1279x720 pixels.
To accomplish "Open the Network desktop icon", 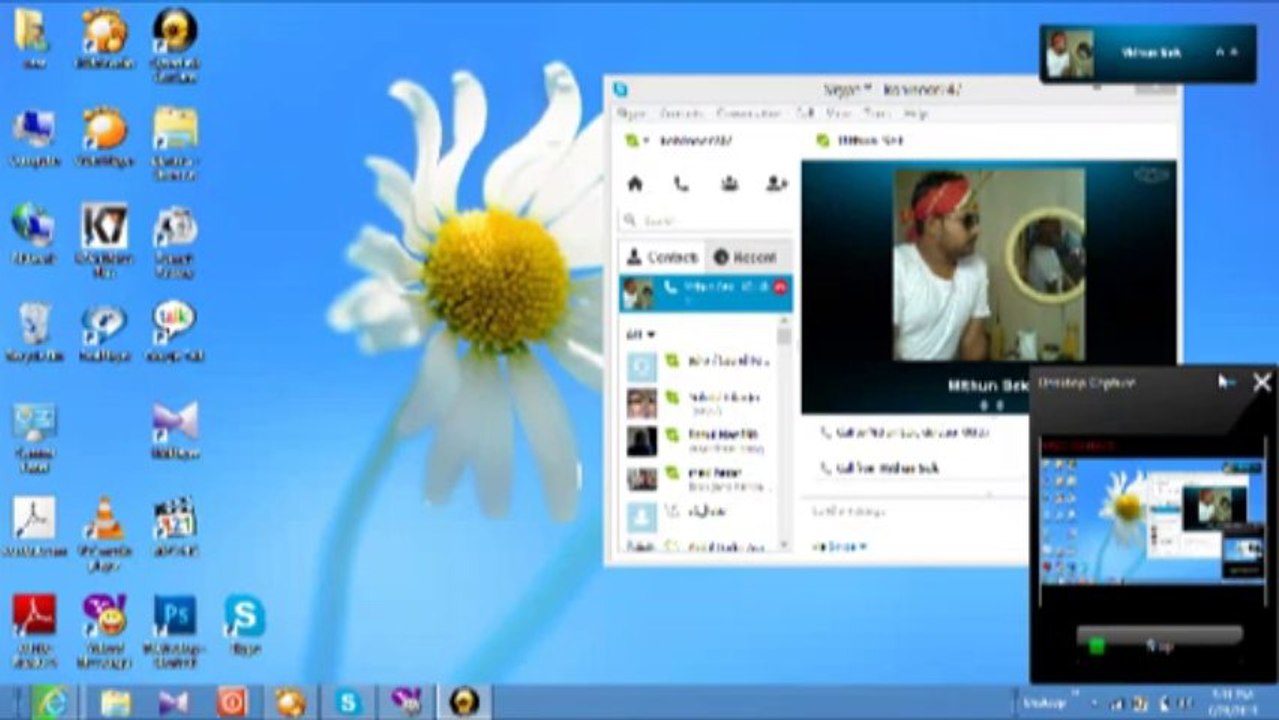I will coord(33,233).
